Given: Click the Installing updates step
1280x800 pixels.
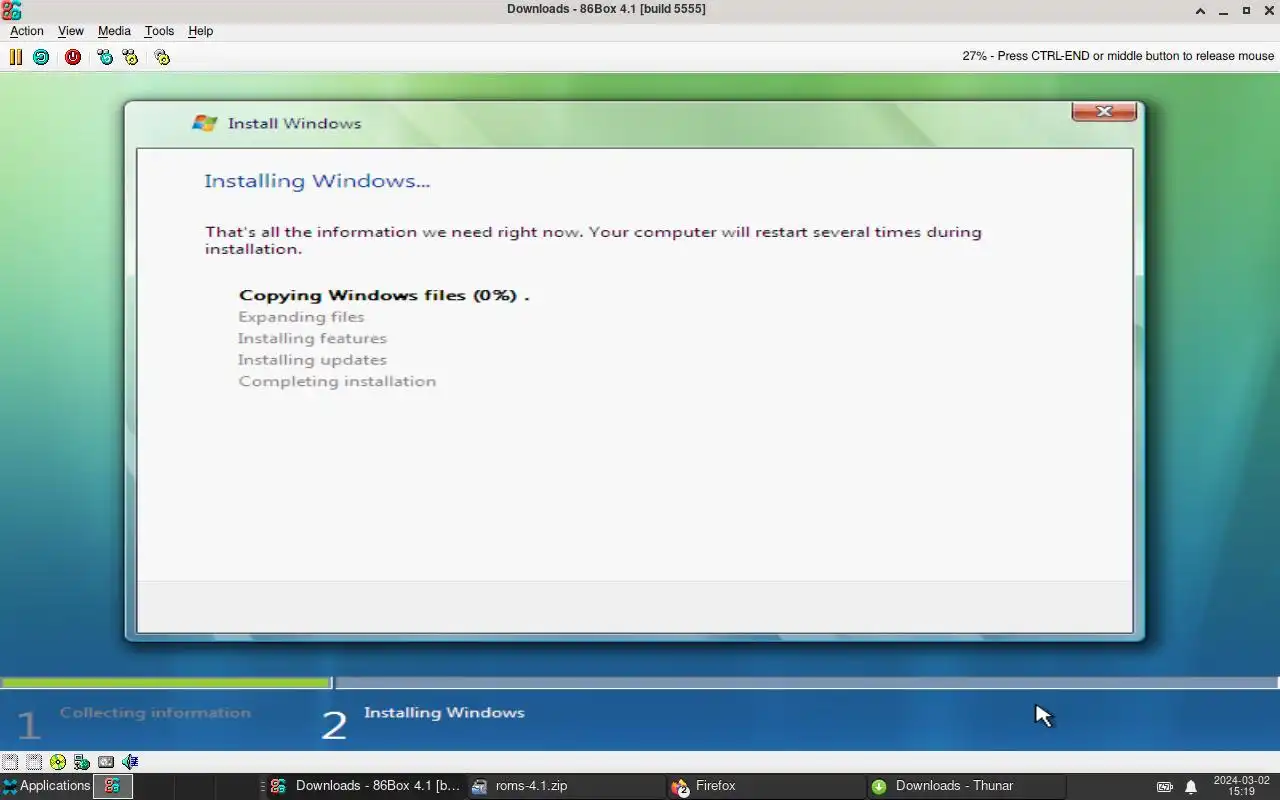Looking at the screenshot, I should point(312,360).
